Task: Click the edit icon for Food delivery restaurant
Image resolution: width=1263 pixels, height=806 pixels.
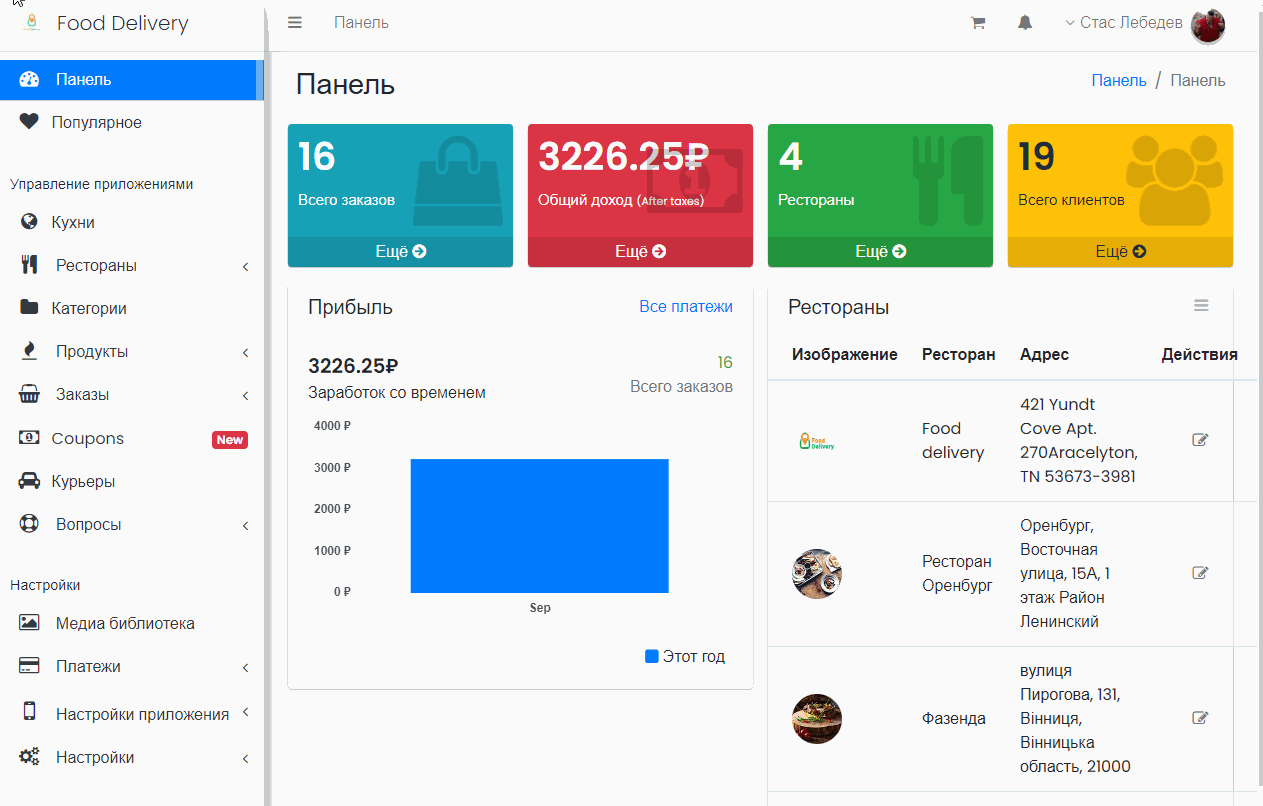Action: point(1200,440)
